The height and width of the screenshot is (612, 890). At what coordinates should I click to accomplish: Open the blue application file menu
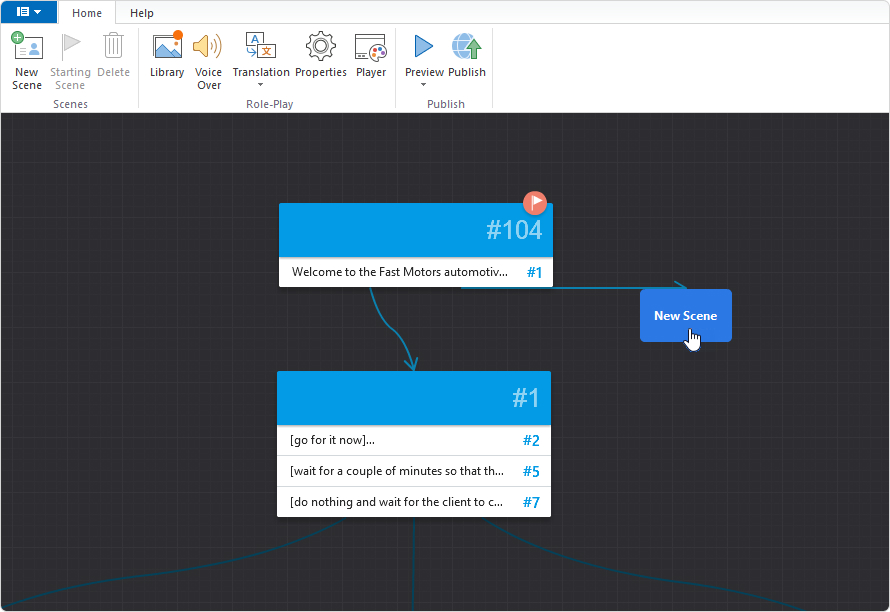tap(29, 12)
